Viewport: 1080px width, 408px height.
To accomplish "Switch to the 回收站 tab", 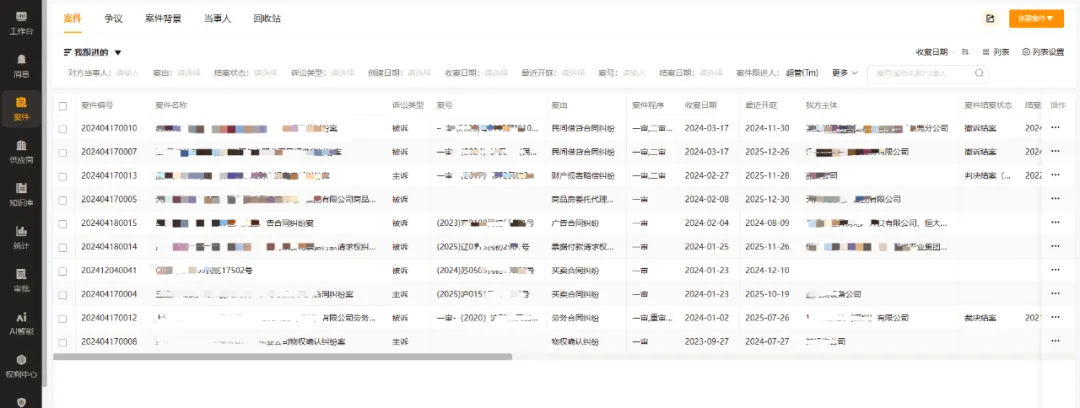I will click(267, 19).
